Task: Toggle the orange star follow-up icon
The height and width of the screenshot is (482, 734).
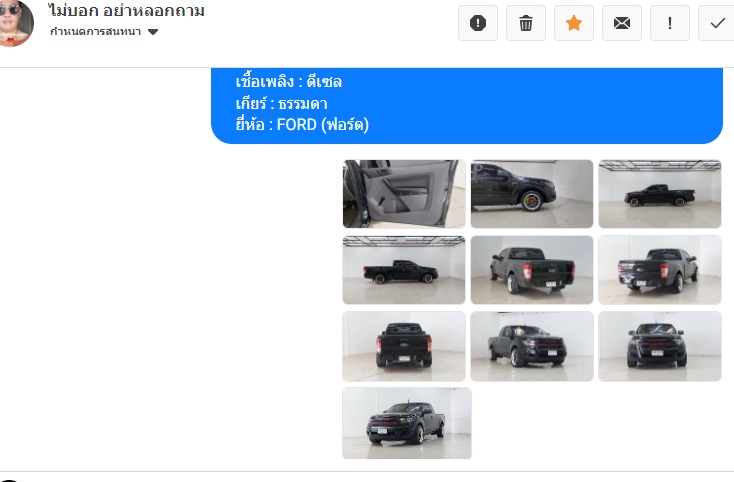Action: (574, 23)
